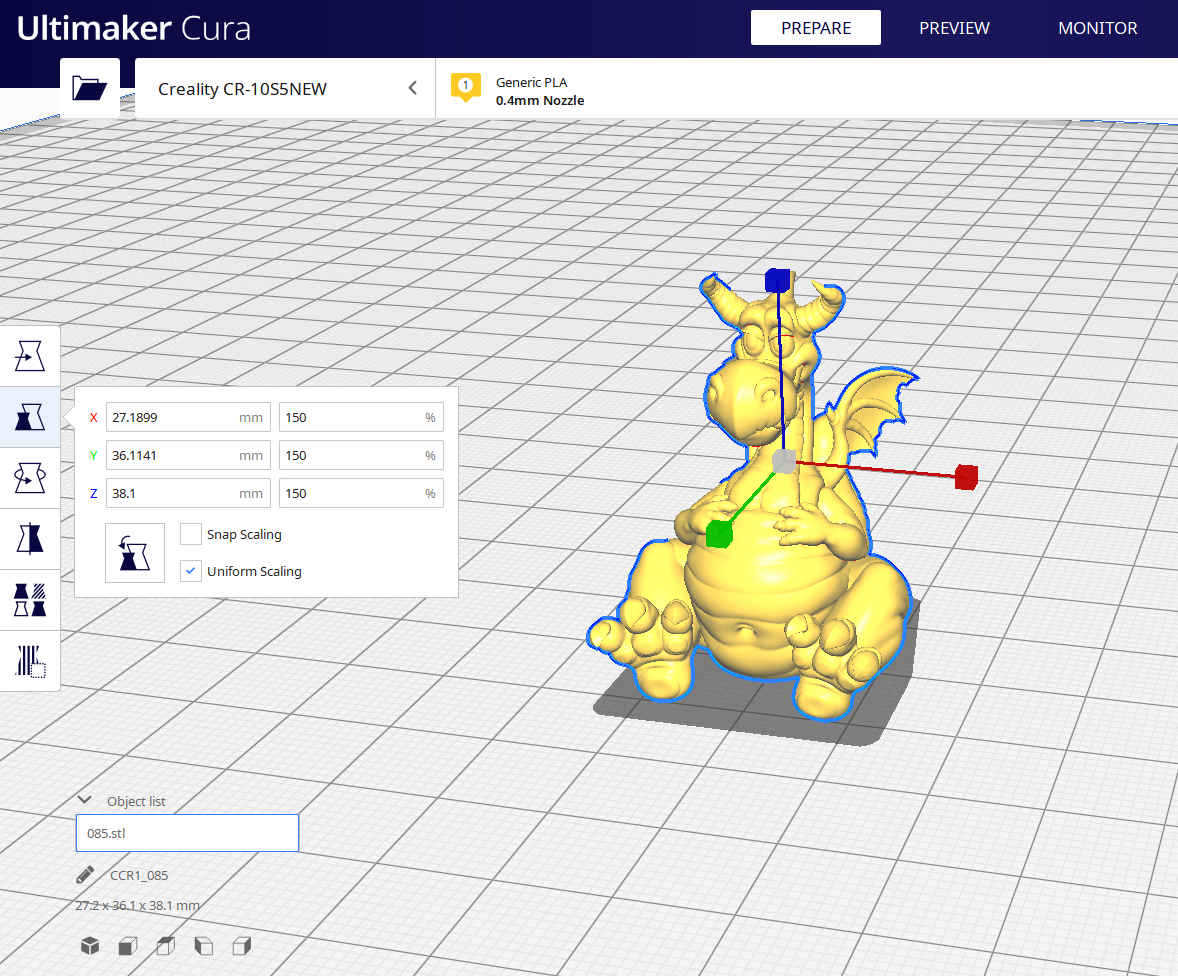1178x976 pixels.
Task: Open Per Model Settings tool
Action: [x=30, y=600]
